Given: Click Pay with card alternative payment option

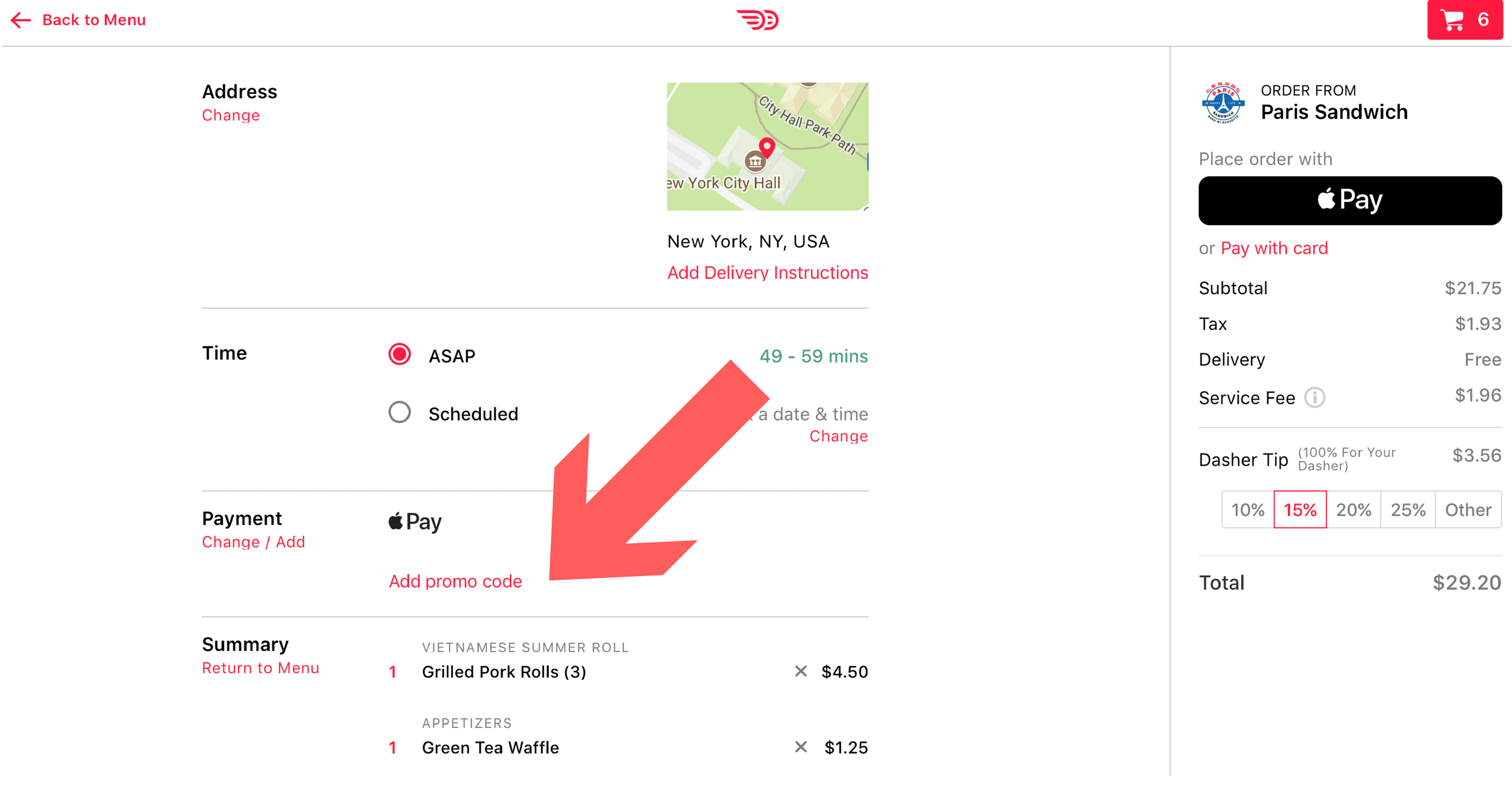Looking at the screenshot, I should [x=1273, y=248].
